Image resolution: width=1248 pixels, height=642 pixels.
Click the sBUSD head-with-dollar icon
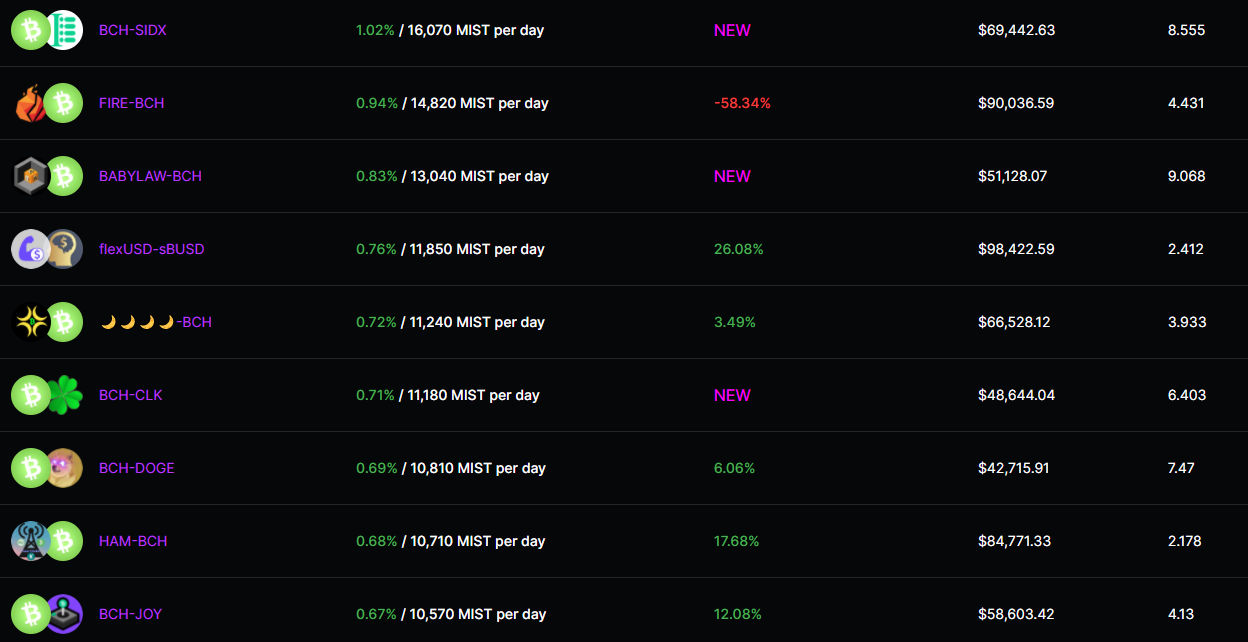click(64, 249)
